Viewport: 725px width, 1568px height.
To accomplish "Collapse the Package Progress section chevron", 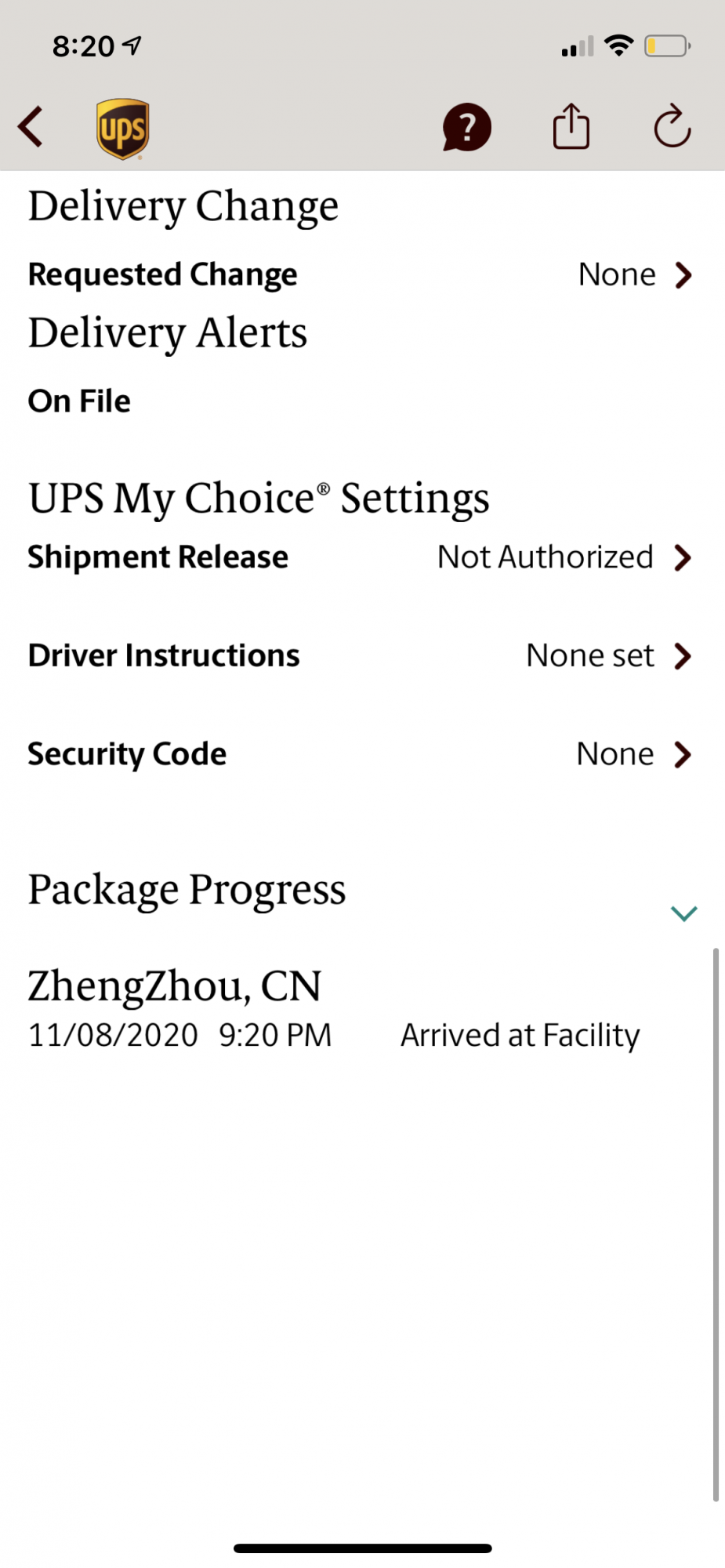I will coord(683,913).
